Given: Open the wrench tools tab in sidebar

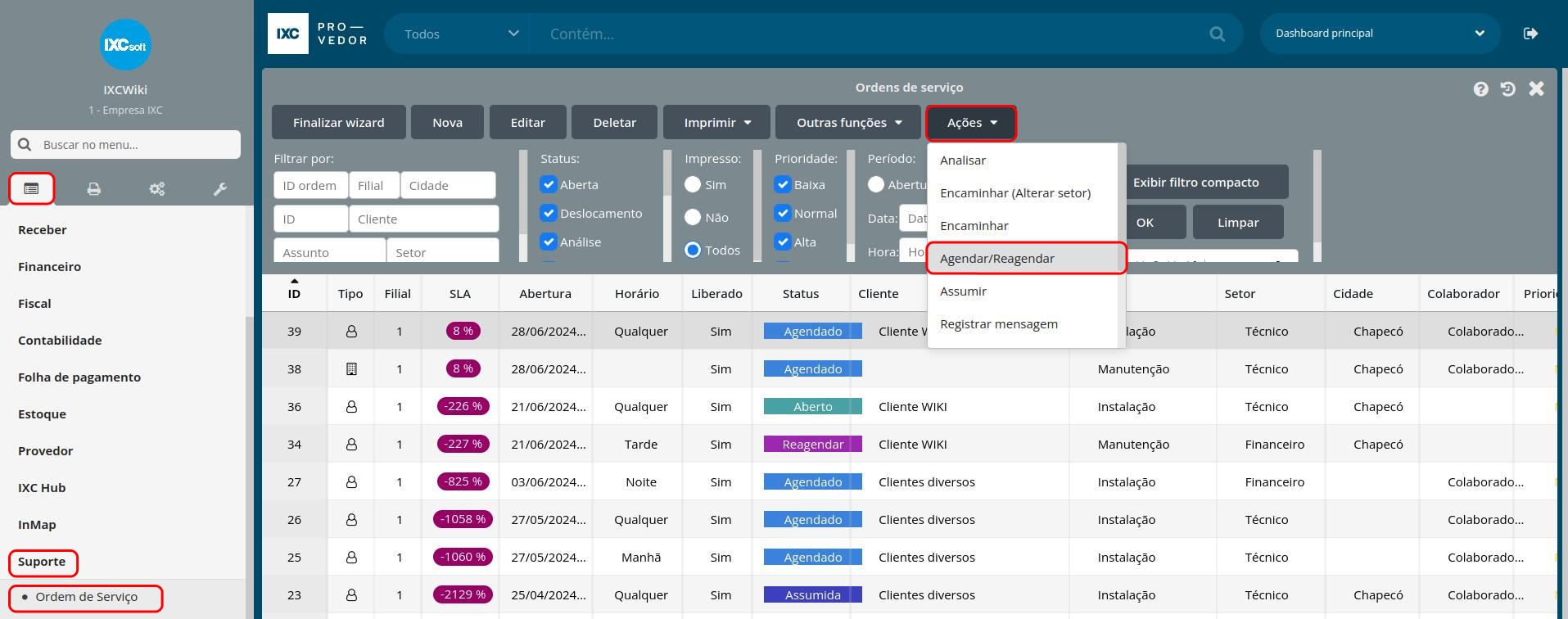Looking at the screenshot, I should point(220,189).
